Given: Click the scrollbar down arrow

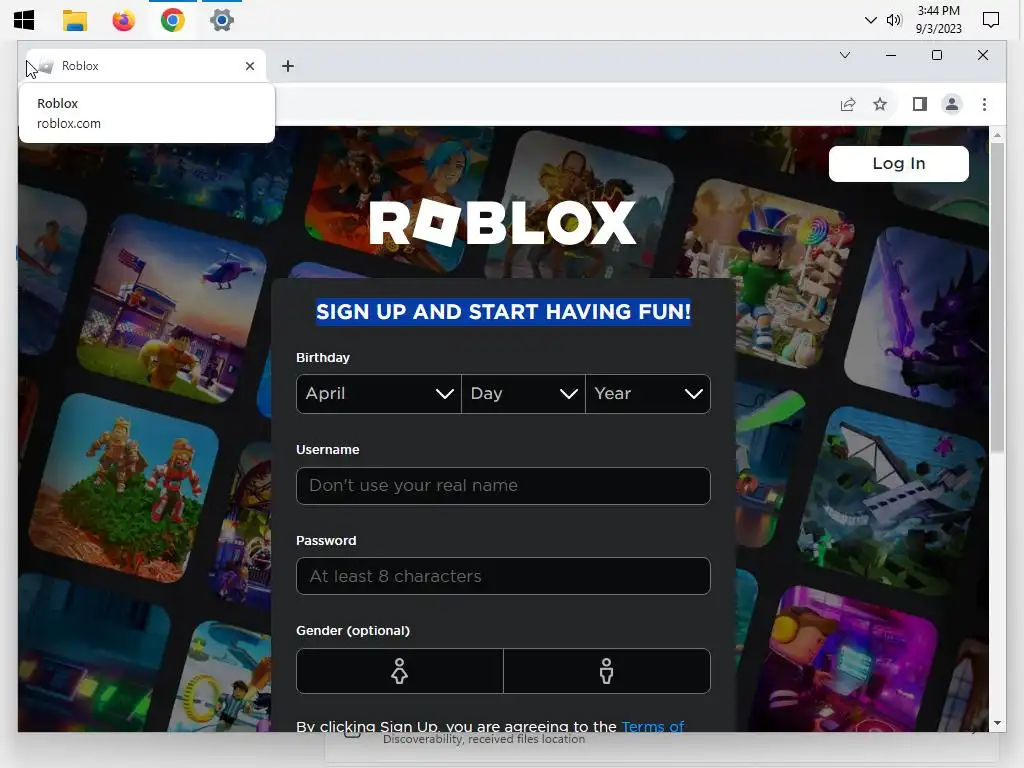Looking at the screenshot, I should click(x=997, y=723).
